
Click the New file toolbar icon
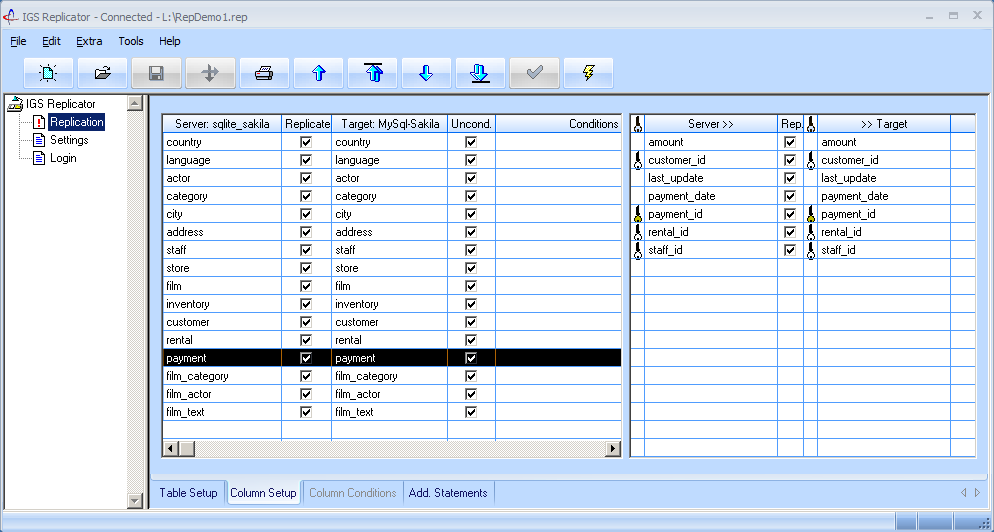coord(49,73)
